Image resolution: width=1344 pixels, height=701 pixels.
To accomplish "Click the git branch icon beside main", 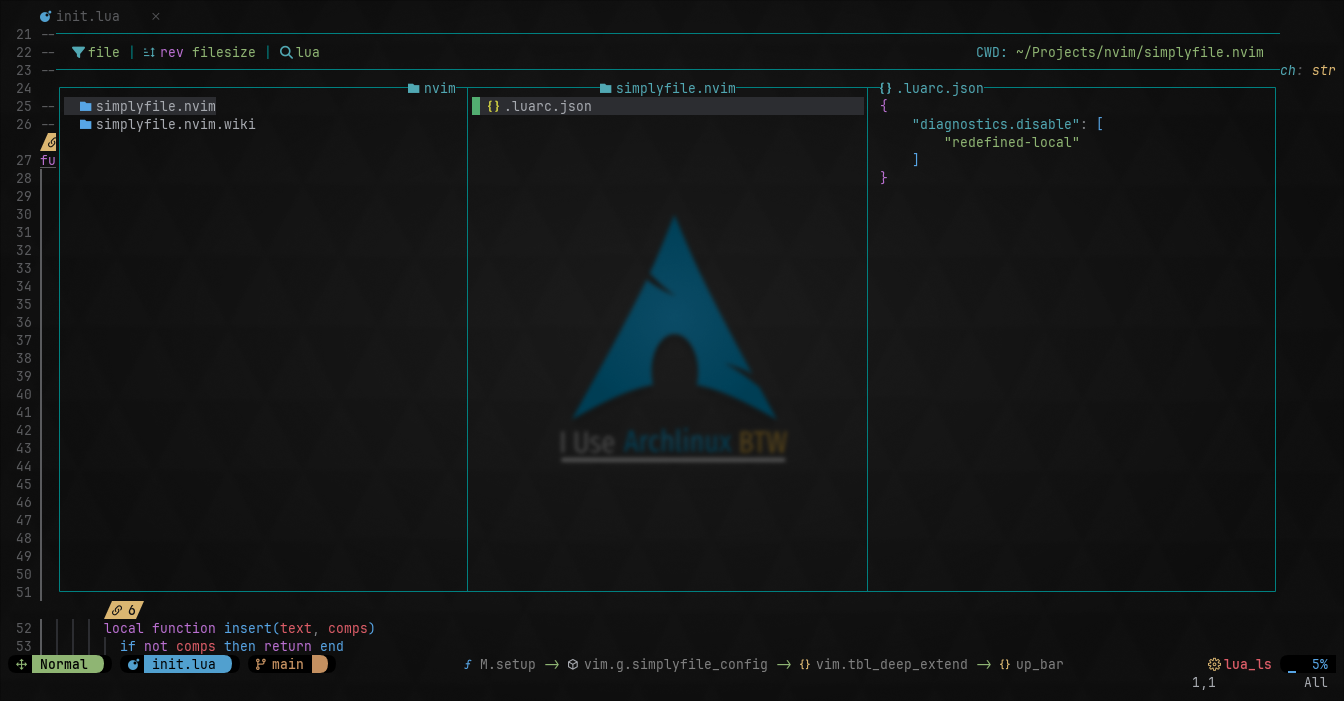I will [261, 664].
